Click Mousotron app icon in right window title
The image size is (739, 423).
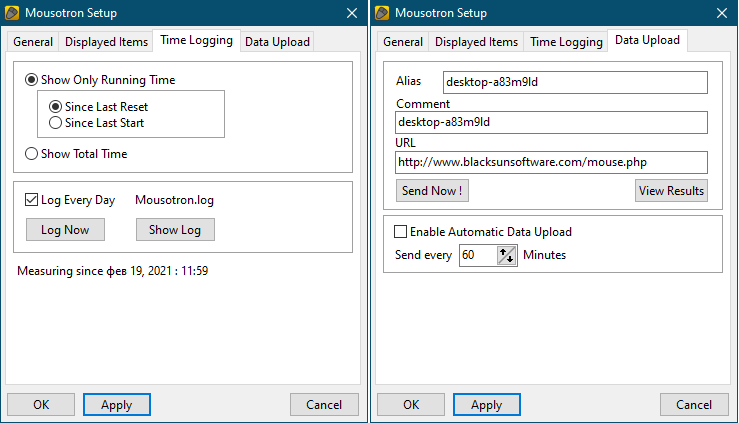[382, 13]
